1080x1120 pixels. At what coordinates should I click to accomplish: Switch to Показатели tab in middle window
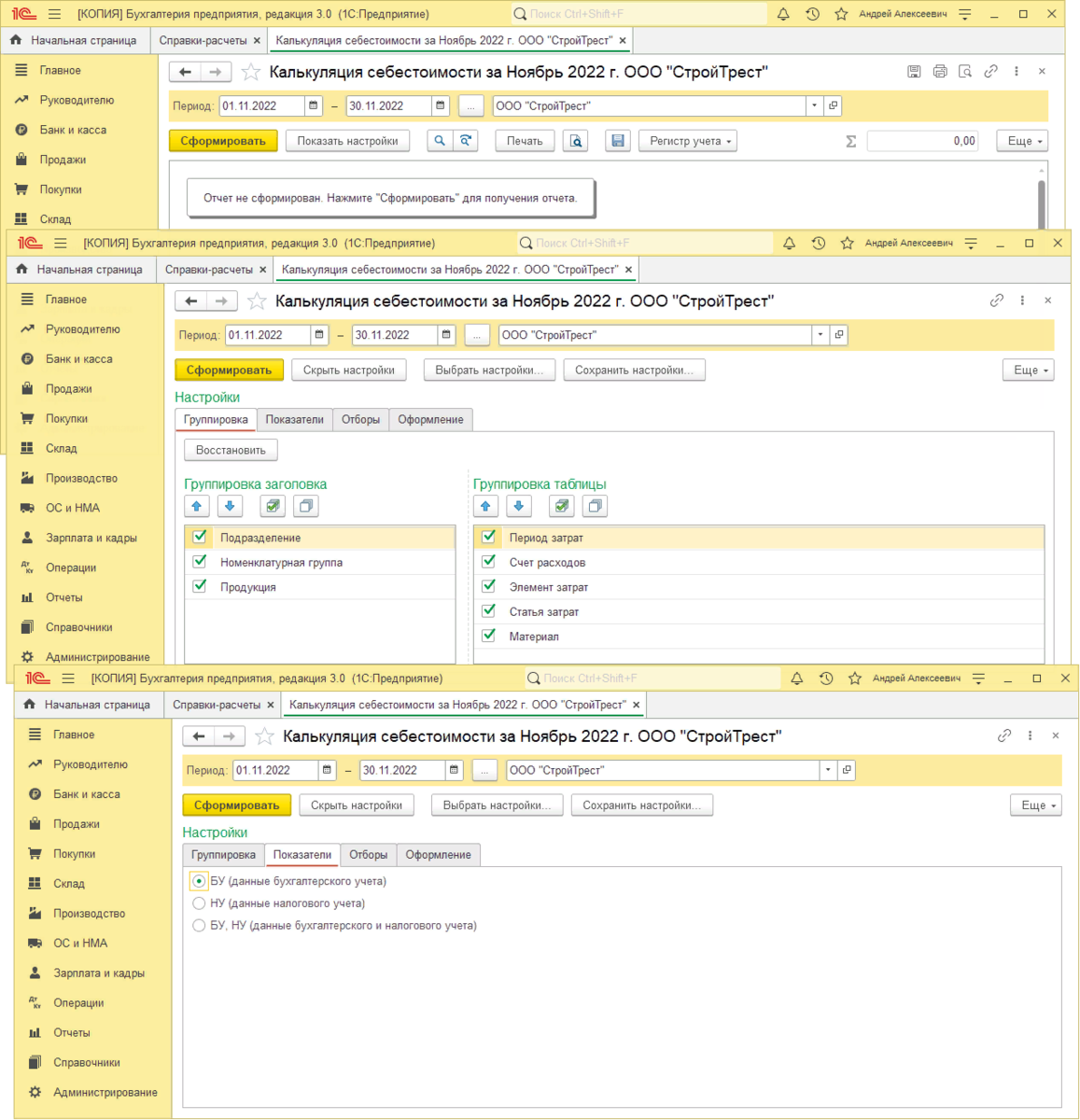pos(294,420)
